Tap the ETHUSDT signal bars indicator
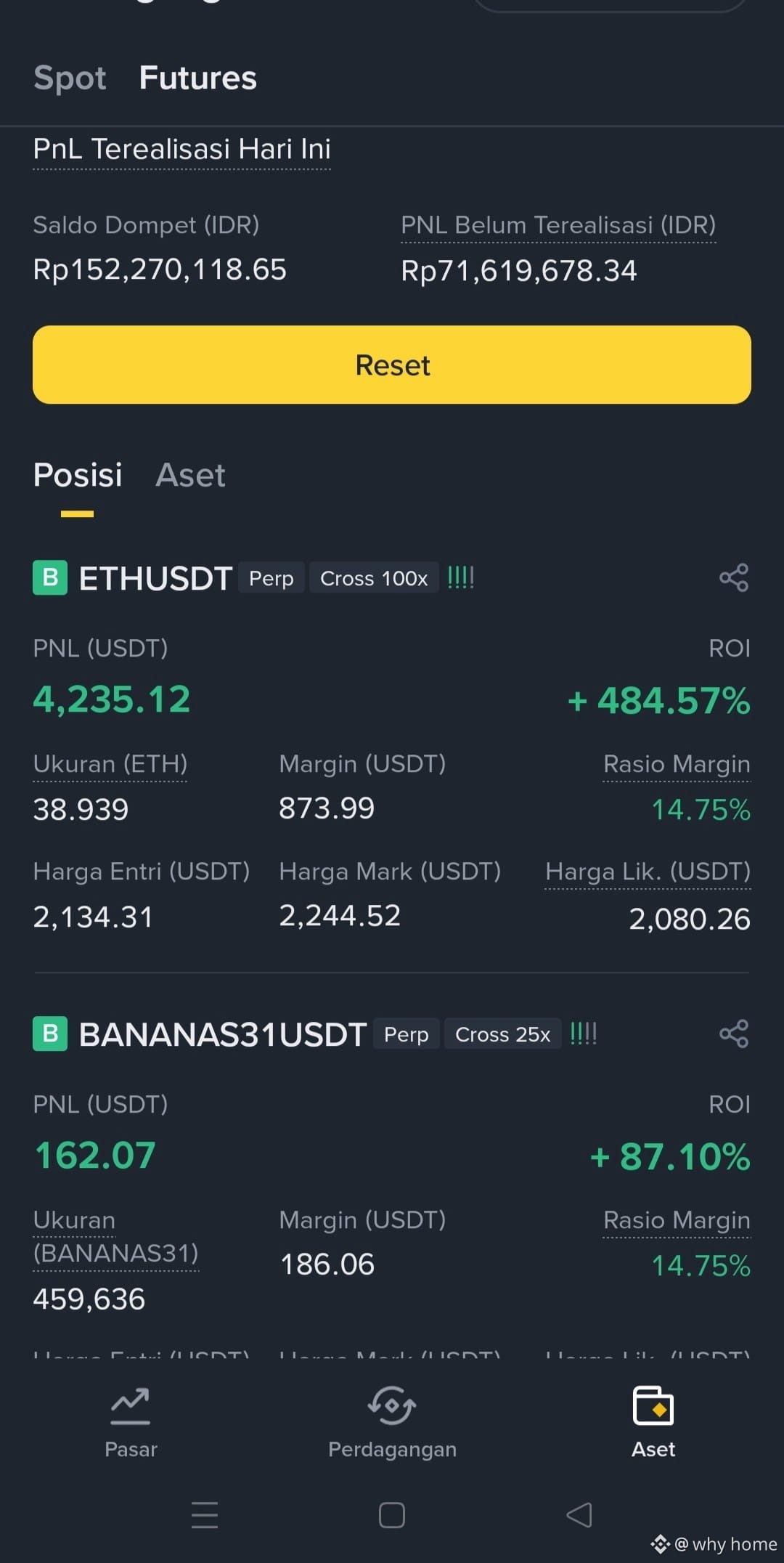Screen dimensions: 784x1563 click(461, 578)
